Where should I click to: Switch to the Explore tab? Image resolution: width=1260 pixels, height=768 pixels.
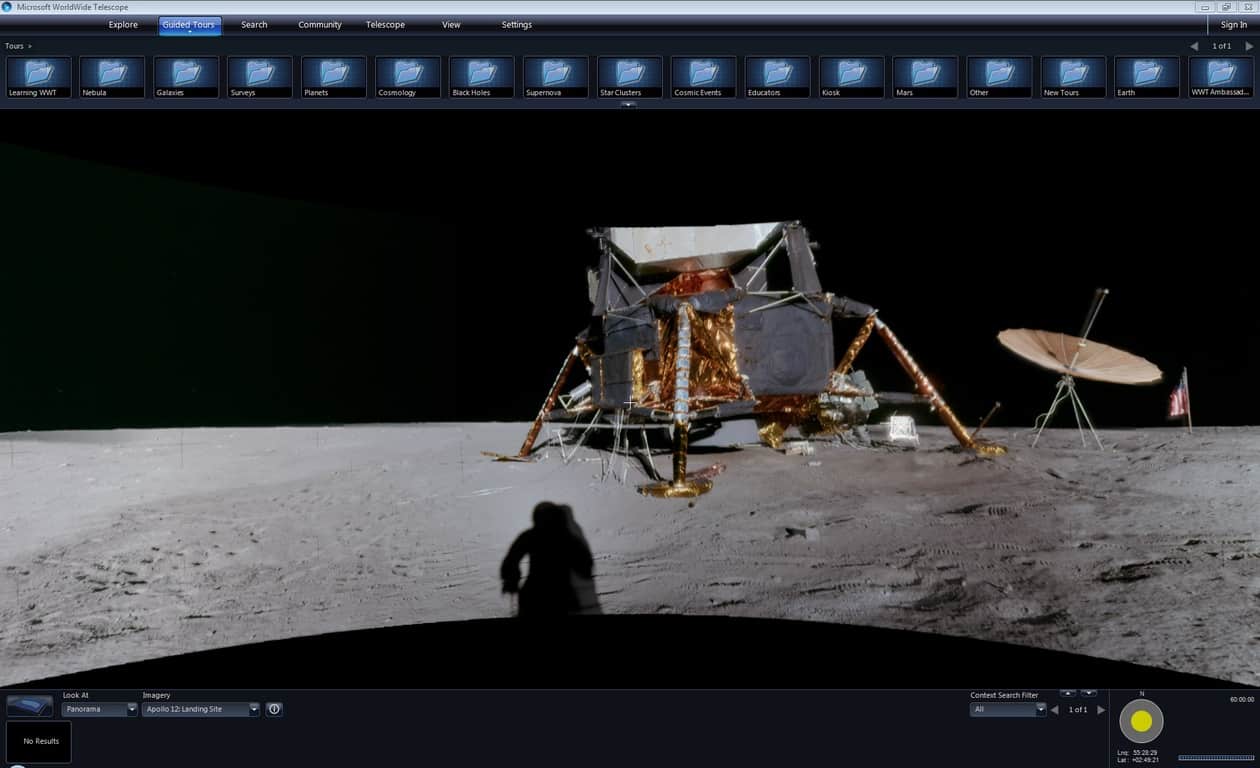pyautogui.click(x=123, y=25)
